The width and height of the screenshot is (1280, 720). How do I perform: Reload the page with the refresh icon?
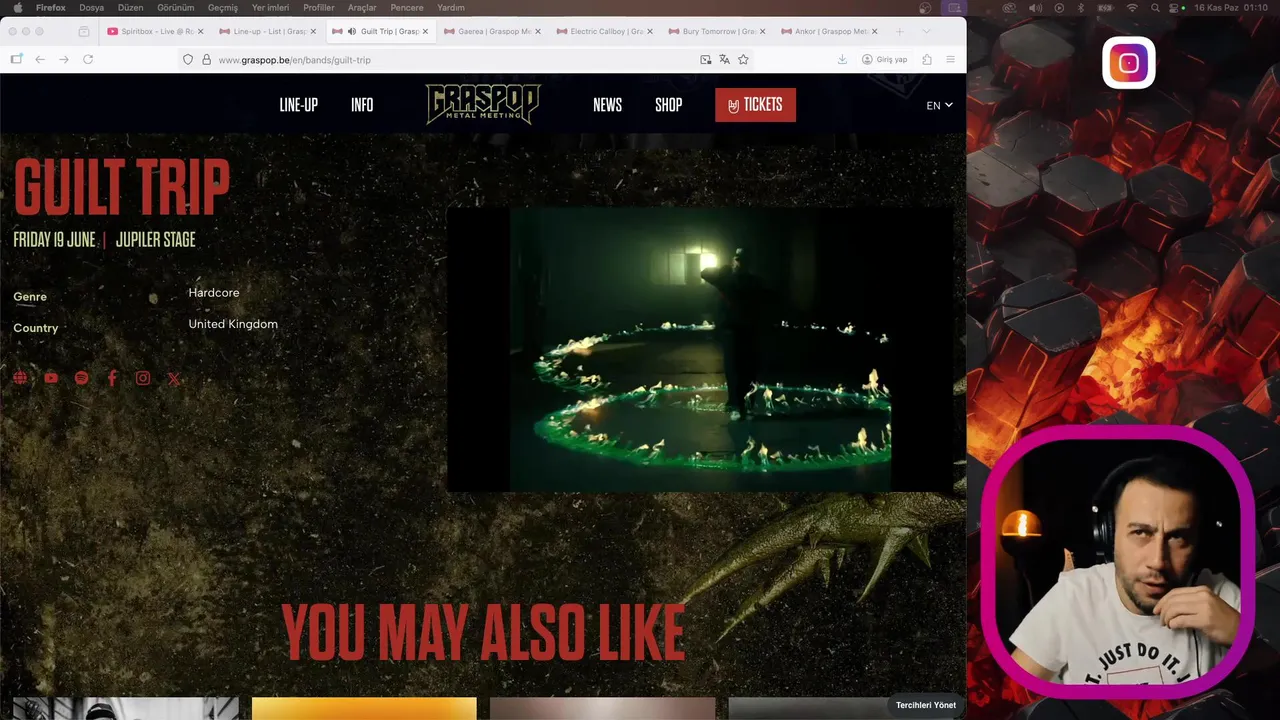(x=88, y=59)
